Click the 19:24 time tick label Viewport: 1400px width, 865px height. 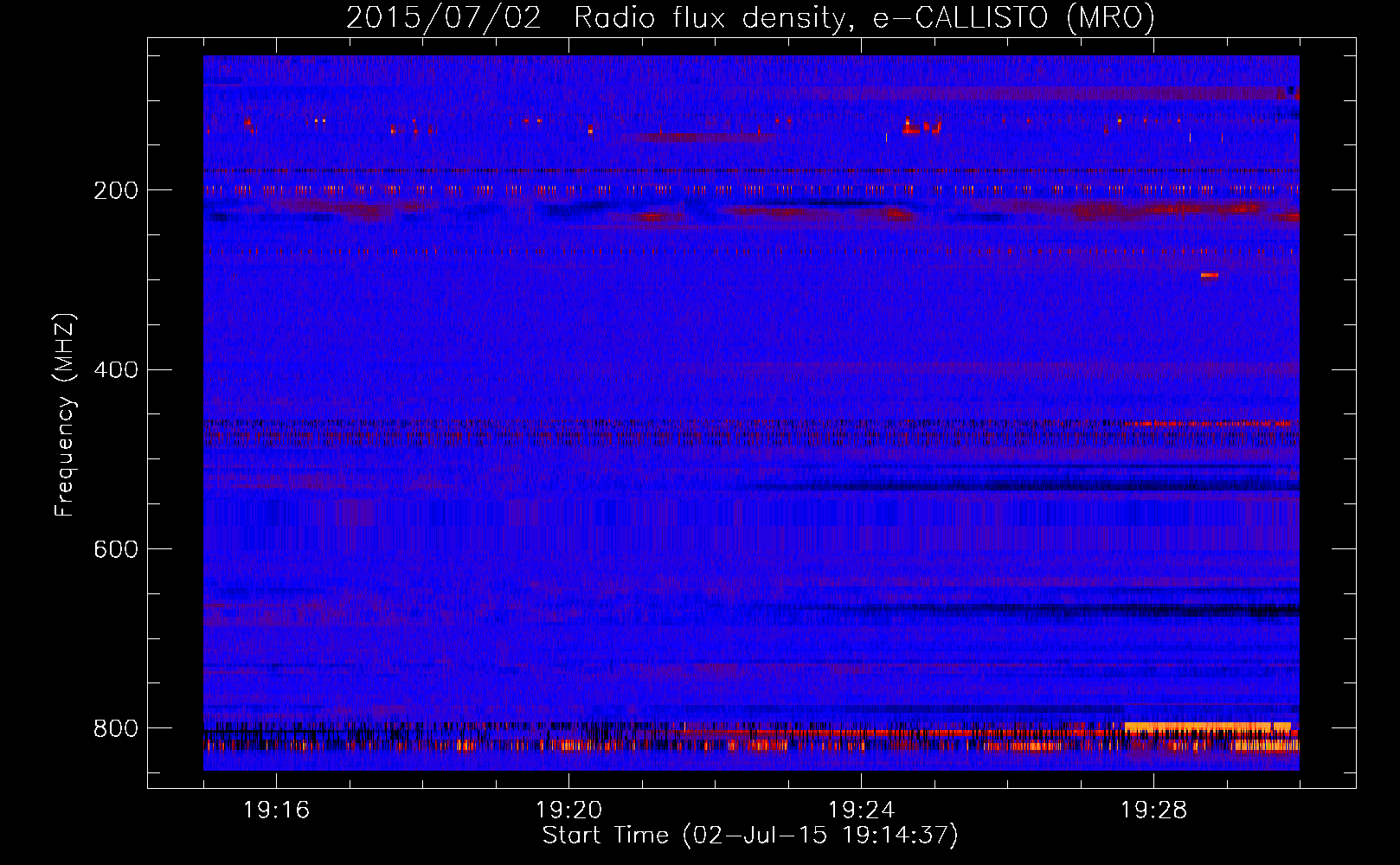(x=861, y=811)
